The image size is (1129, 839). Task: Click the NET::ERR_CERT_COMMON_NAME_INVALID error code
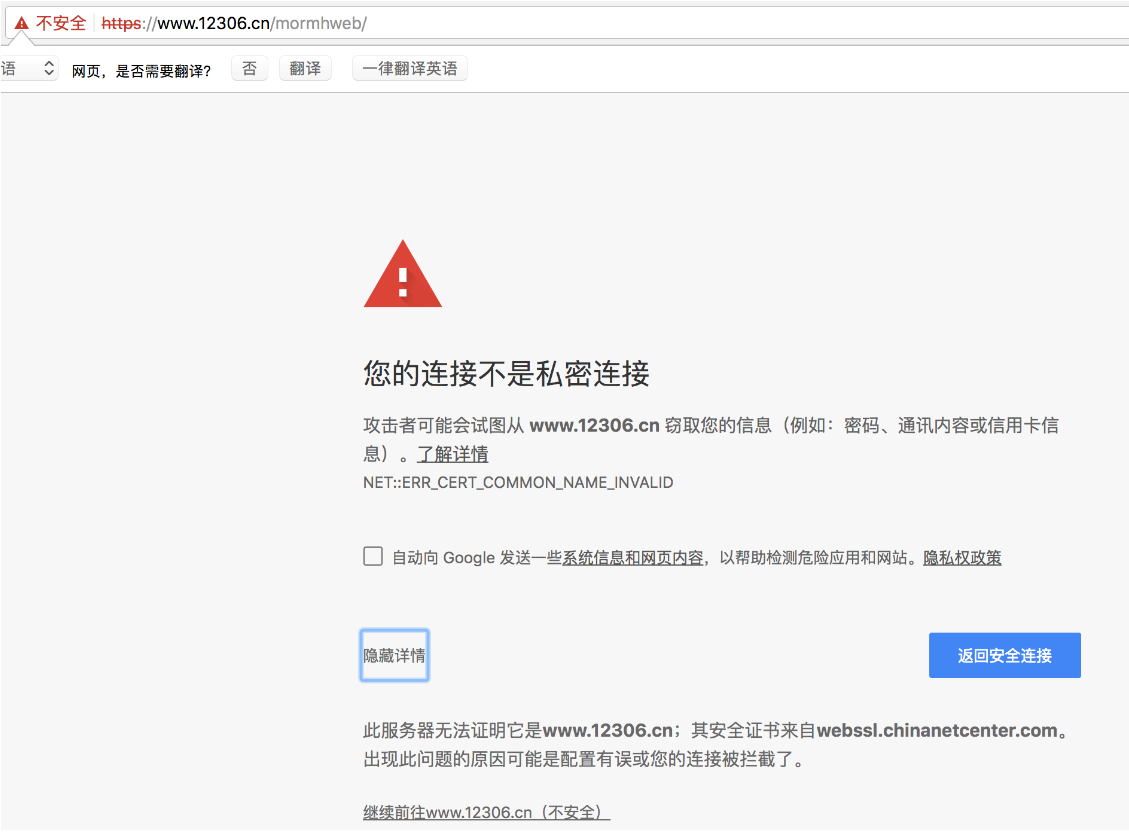[x=518, y=482]
